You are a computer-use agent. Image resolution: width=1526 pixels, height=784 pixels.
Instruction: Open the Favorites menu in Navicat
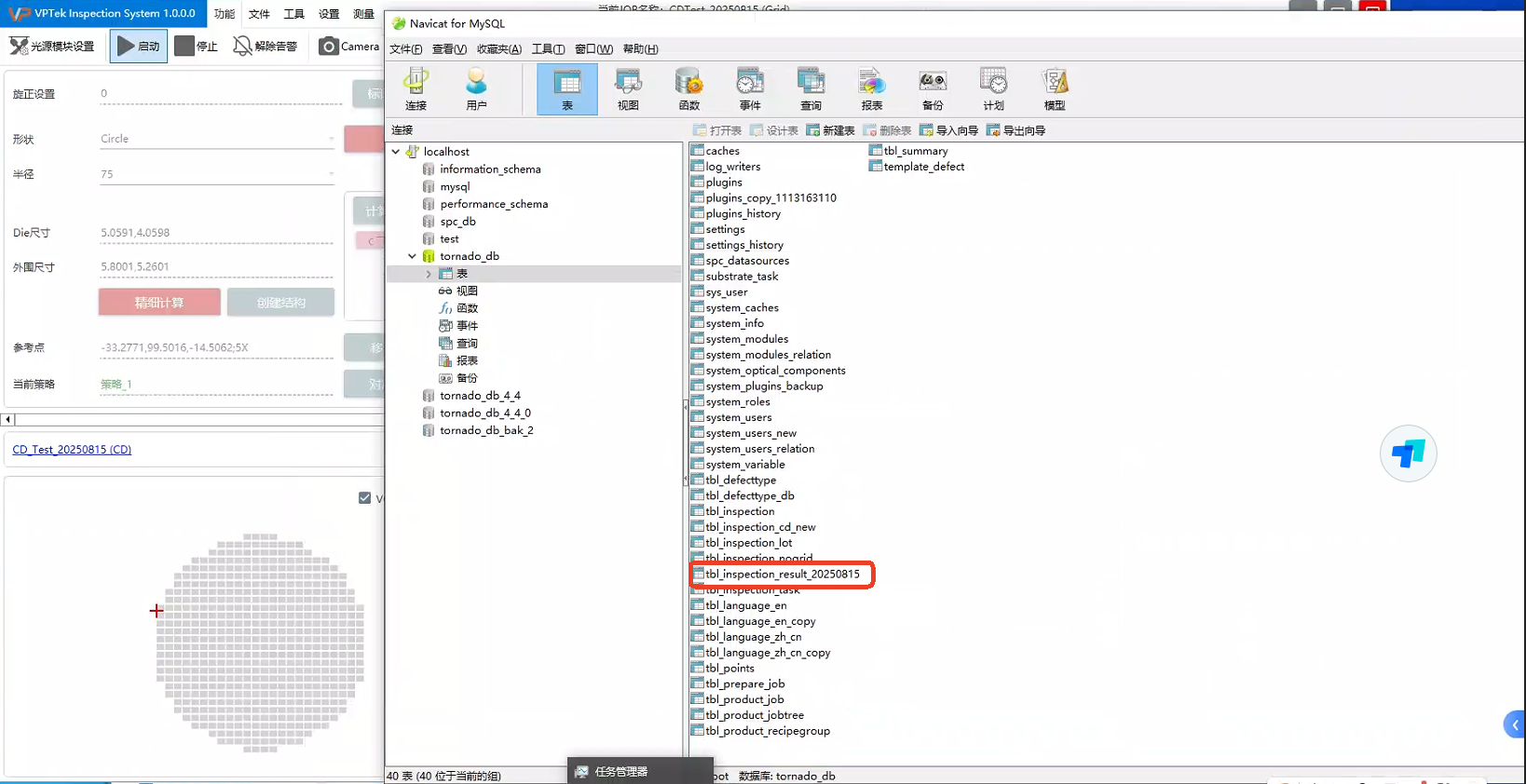tap(498, 49)
